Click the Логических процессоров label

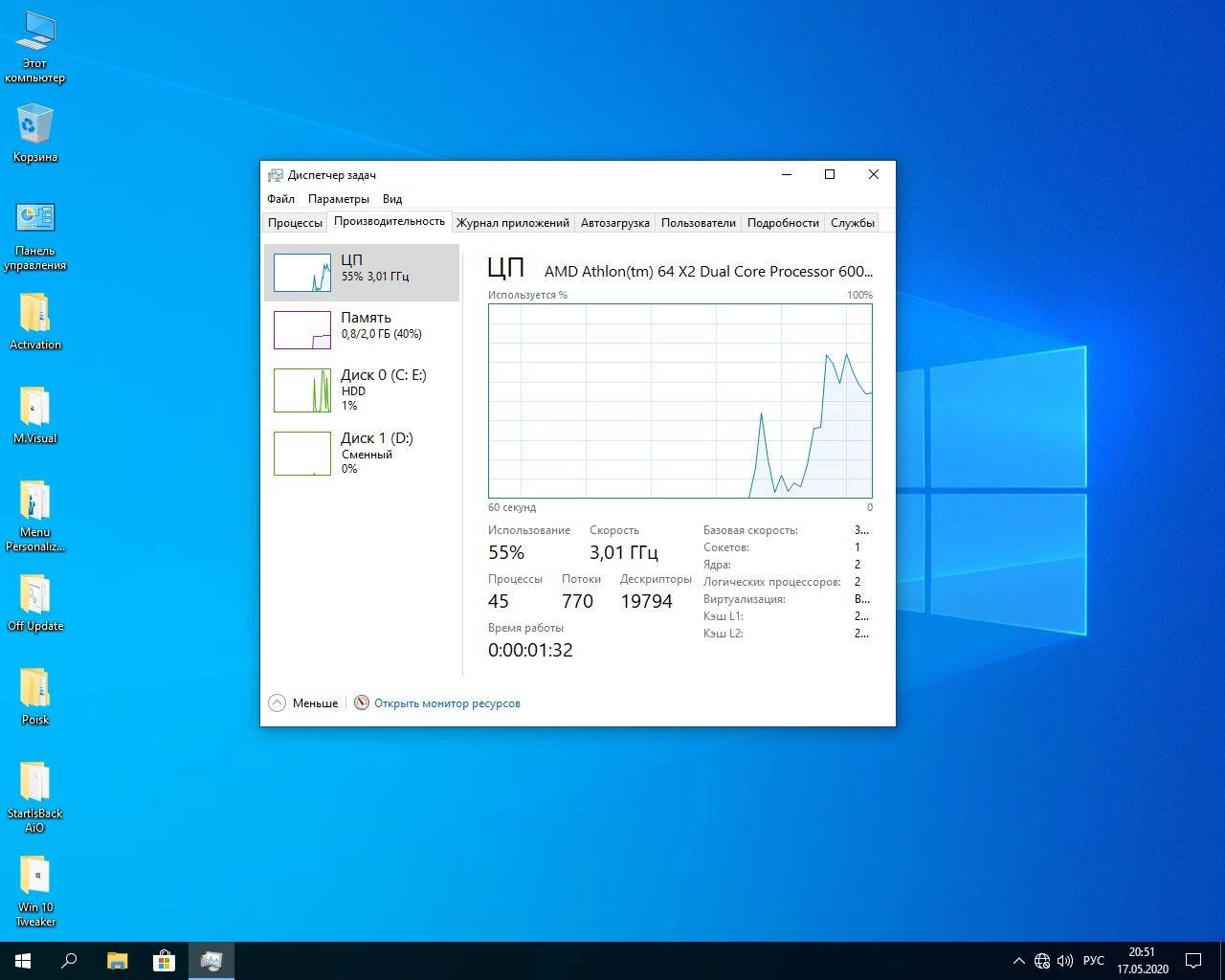click(772, 582)
